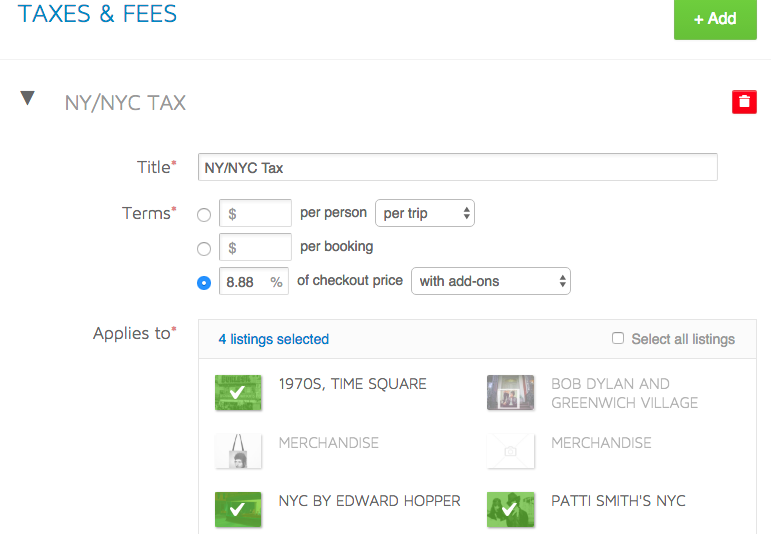Select the Merchandise camera placeholder thumbnail

510,451
